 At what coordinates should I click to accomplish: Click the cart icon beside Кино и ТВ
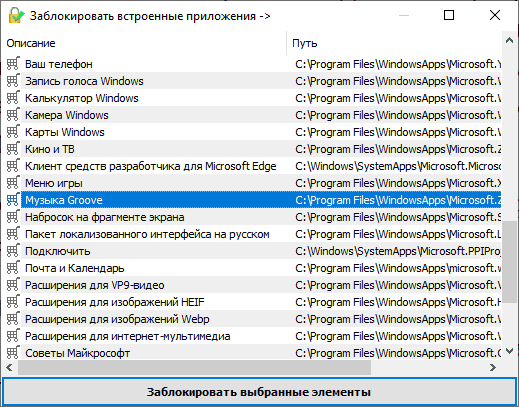click(13, 148)
